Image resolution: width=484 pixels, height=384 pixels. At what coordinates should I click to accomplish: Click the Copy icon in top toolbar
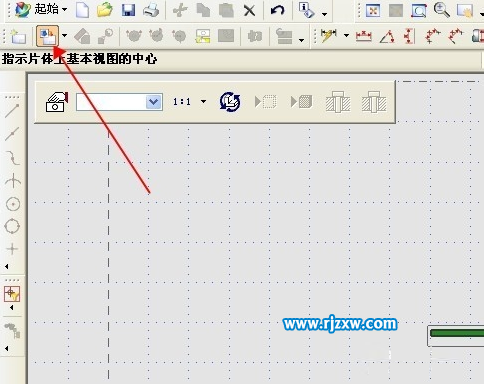tap(203, 10)
